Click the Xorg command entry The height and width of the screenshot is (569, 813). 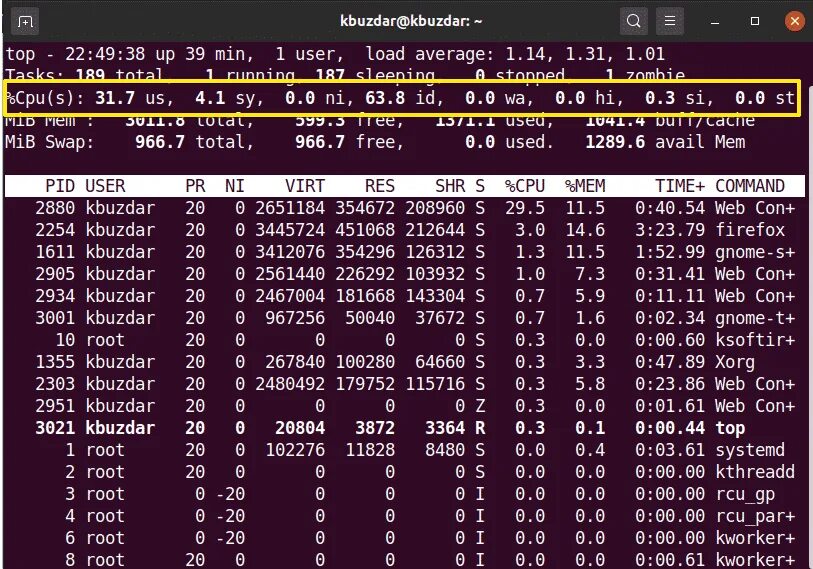coord(735,362)
